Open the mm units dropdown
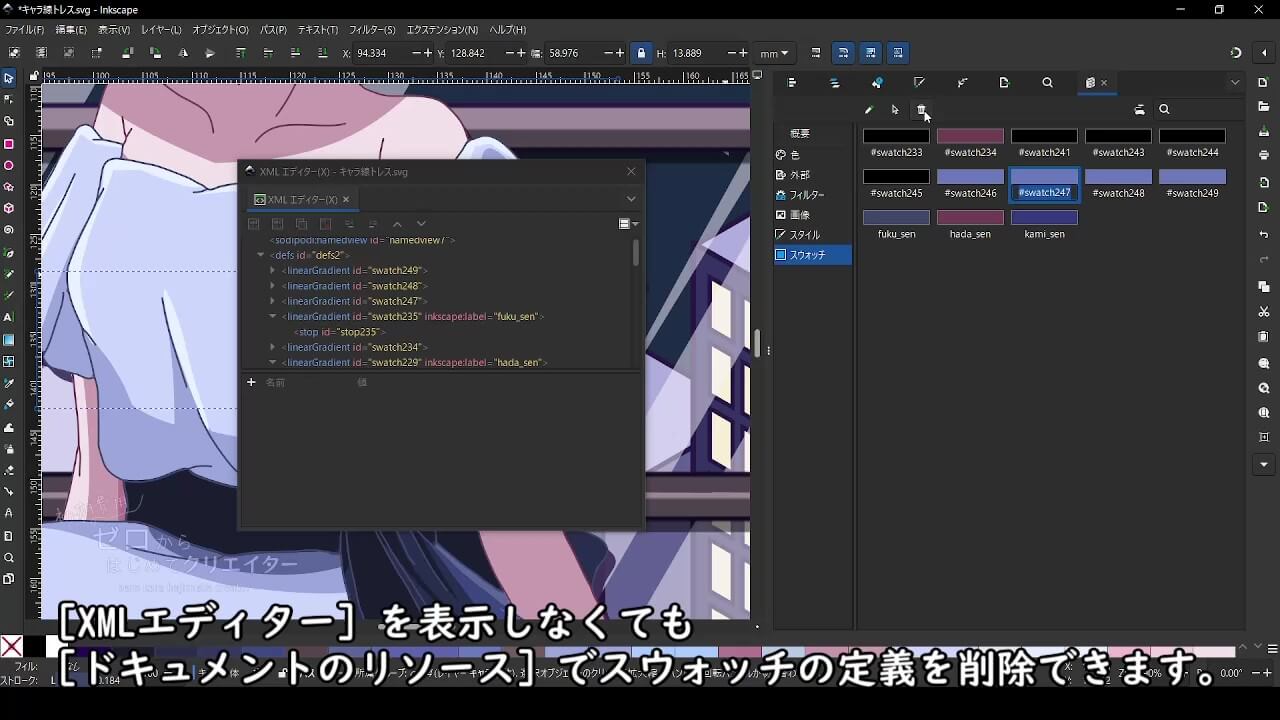The width and height of the screenshot is (1280, 720). pos(774,53)
